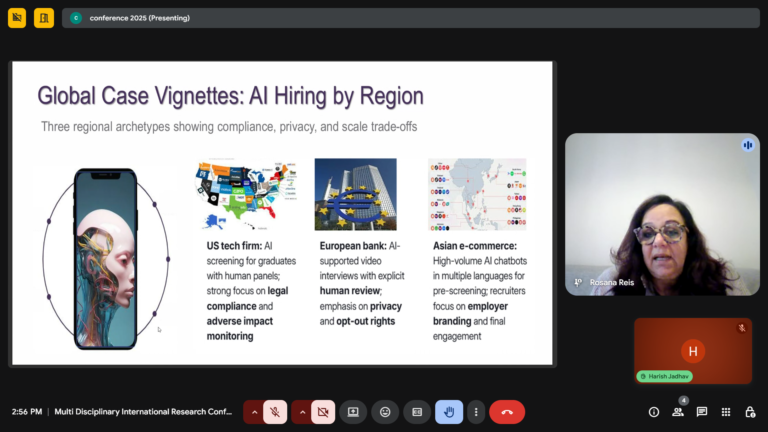The image size is (768, 432).
Task: Expand video settings arrow beside camera
Action: coord(302,411)
